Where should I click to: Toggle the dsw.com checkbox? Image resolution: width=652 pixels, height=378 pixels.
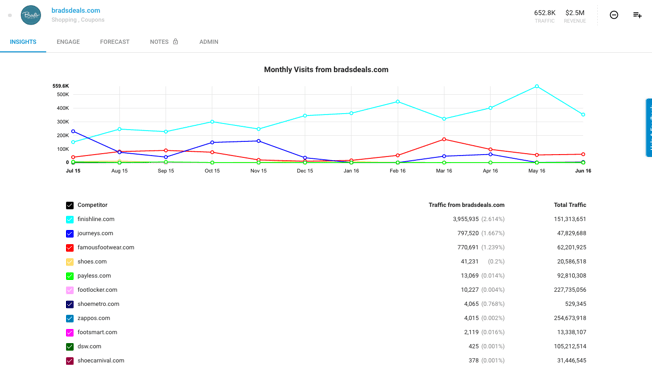(70, 347)
